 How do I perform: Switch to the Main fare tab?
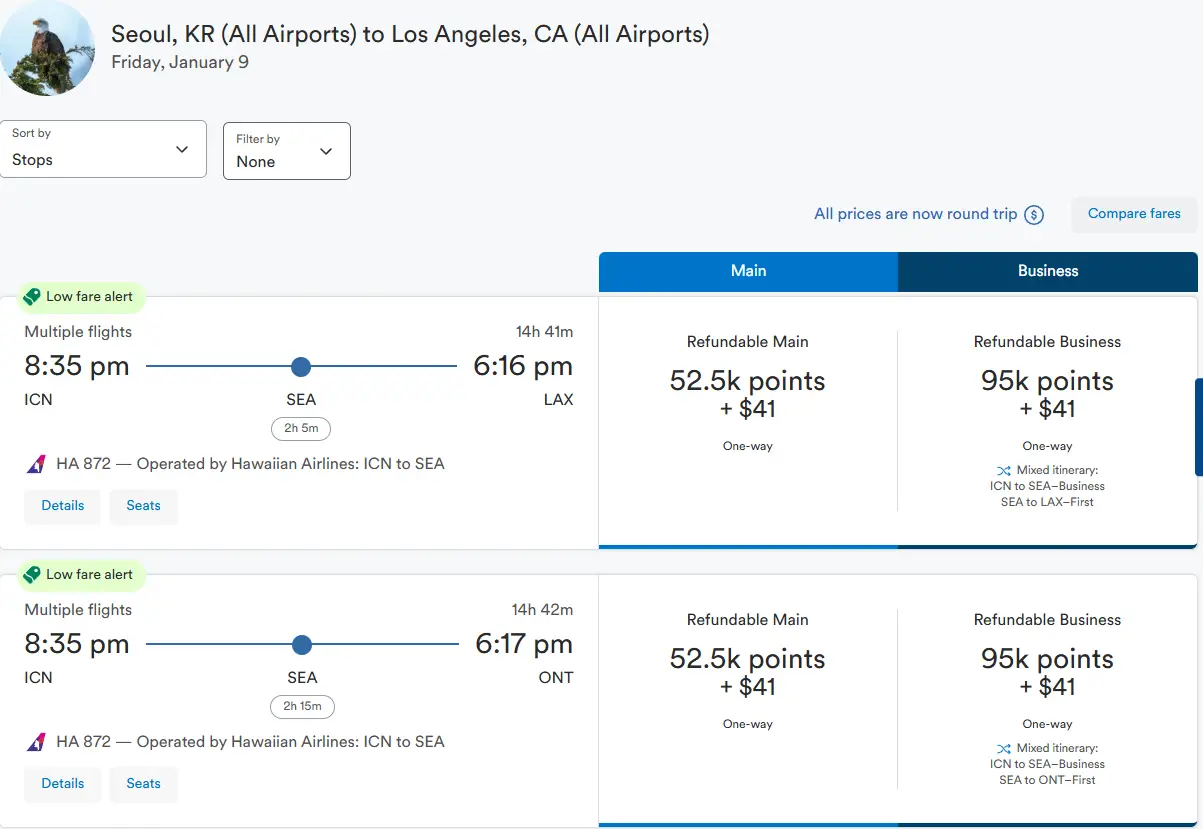click(x=748, y=271)
